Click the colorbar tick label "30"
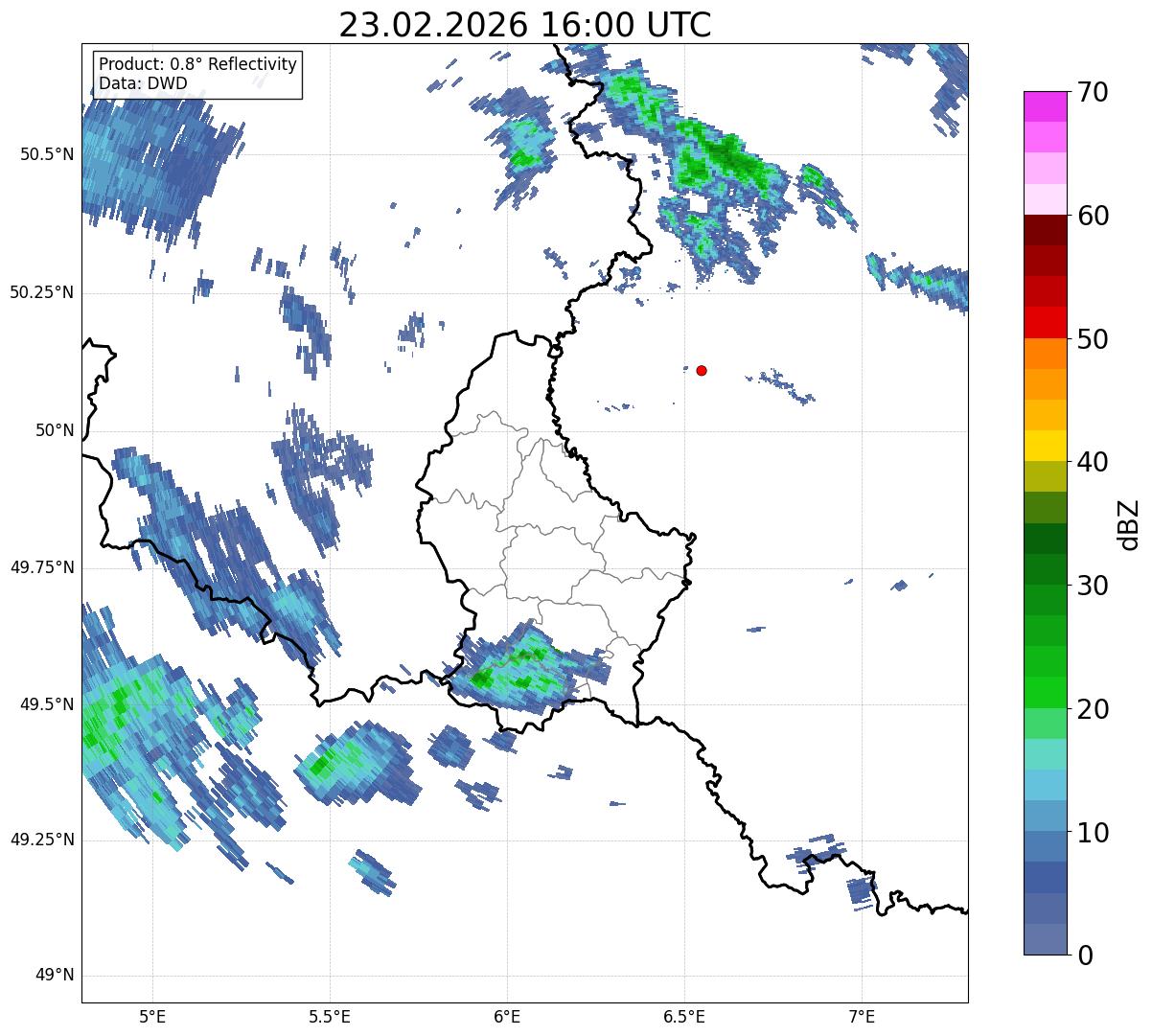The image size is (1152, 1036). [x=1092, y=586]
